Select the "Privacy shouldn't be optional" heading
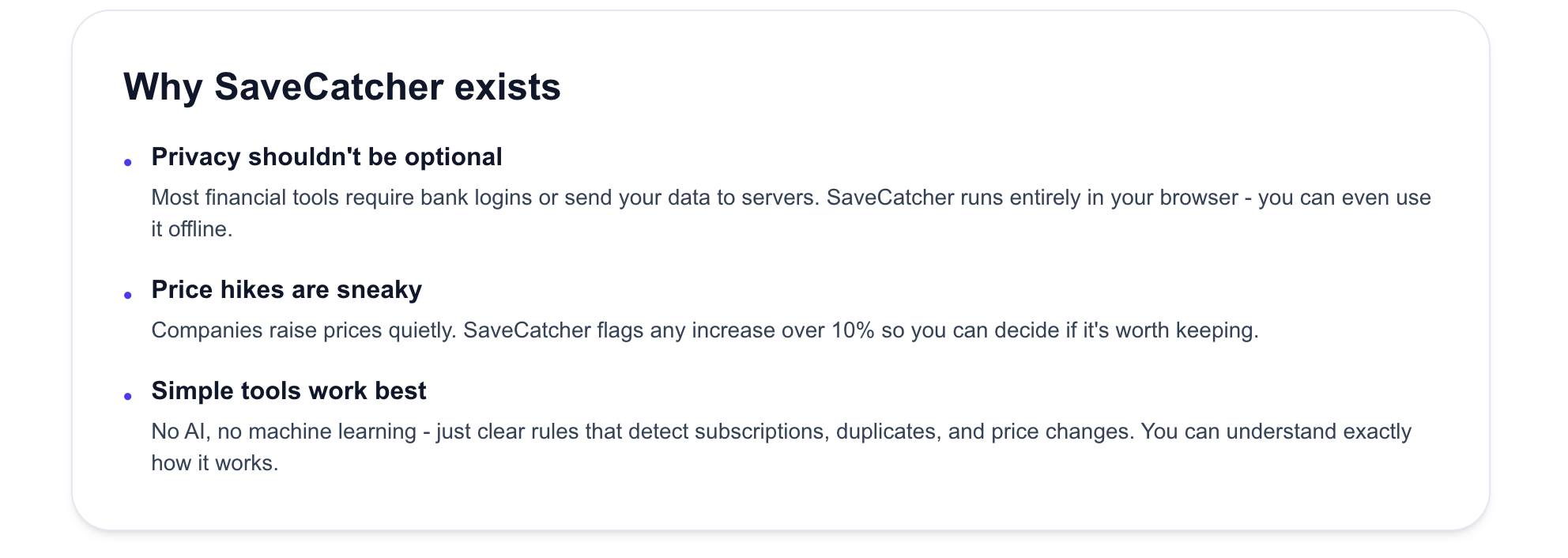Screen dimensions: 1568x558 (x=326, y=157)
